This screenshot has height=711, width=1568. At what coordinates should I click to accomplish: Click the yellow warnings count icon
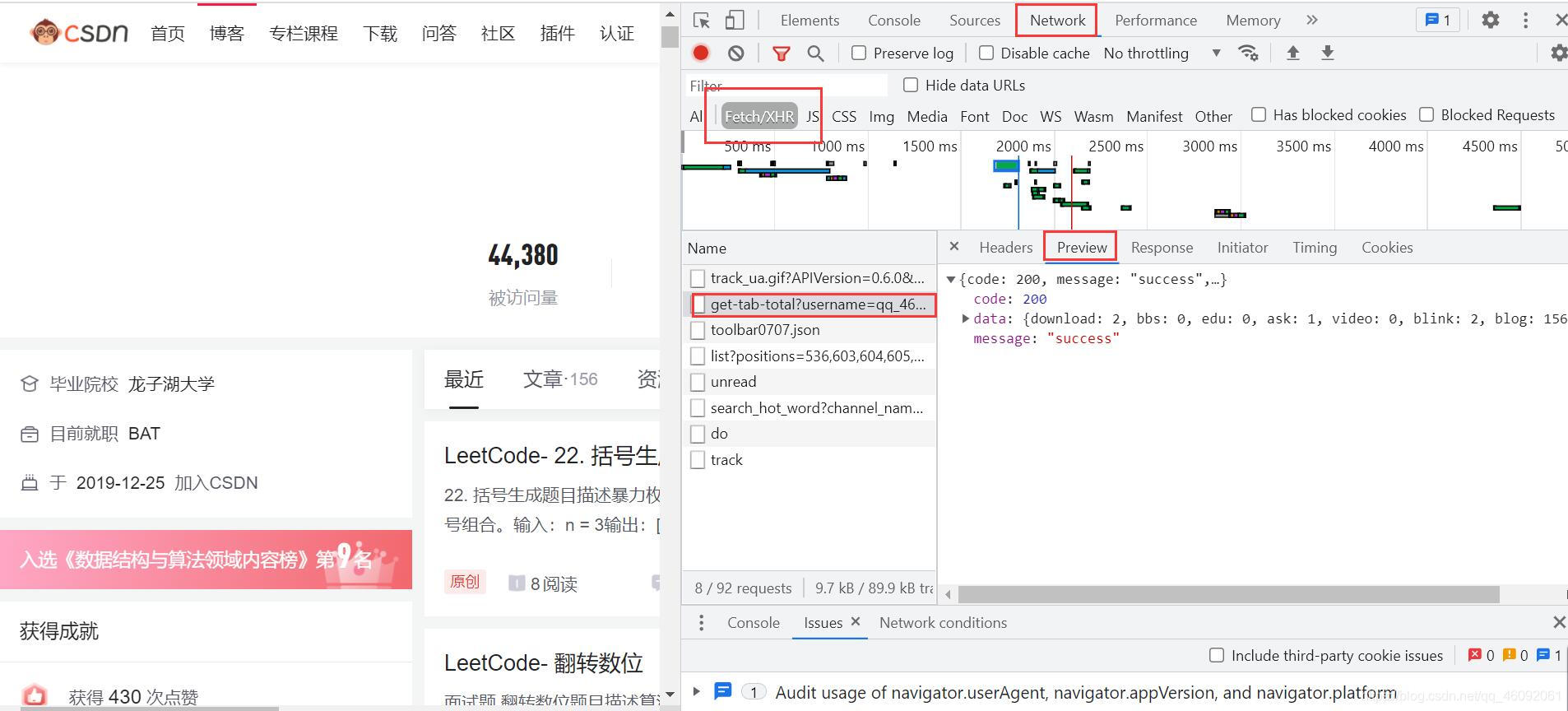pos(1509,655)
